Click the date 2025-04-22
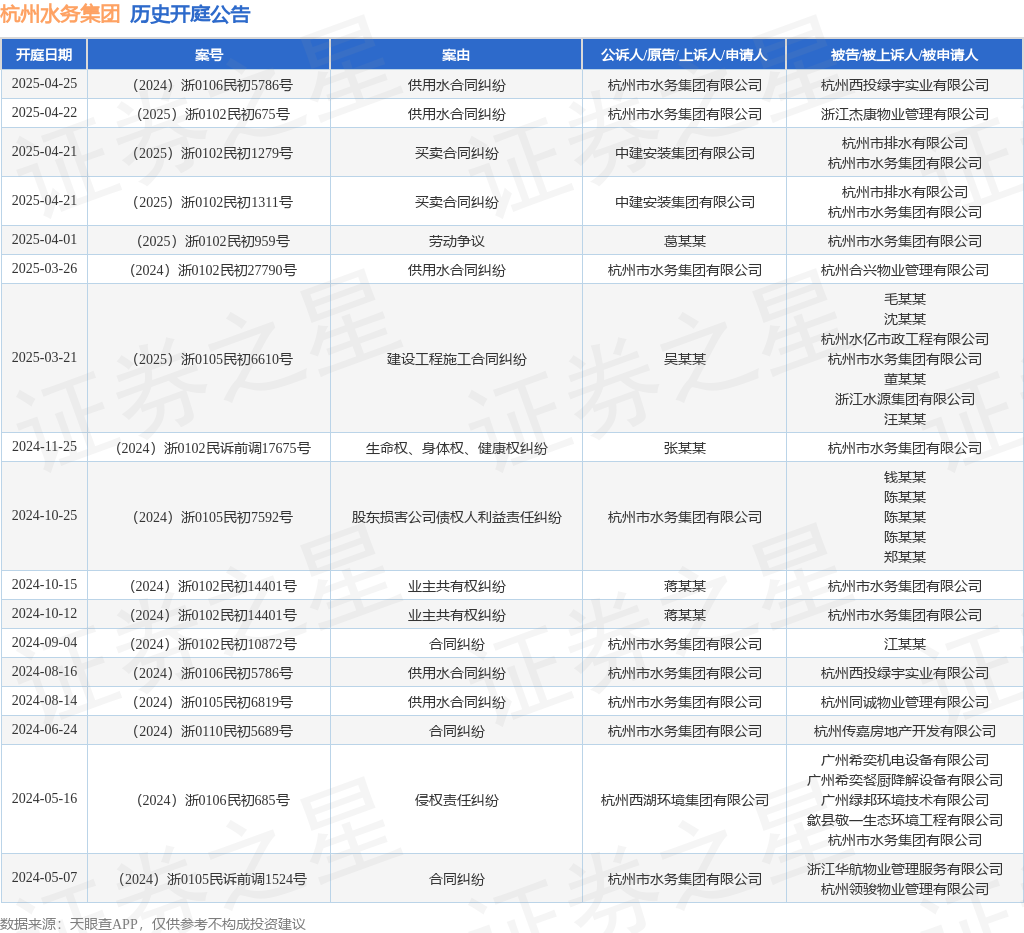Screen dimensions: 1024x933 coord(44,112)
